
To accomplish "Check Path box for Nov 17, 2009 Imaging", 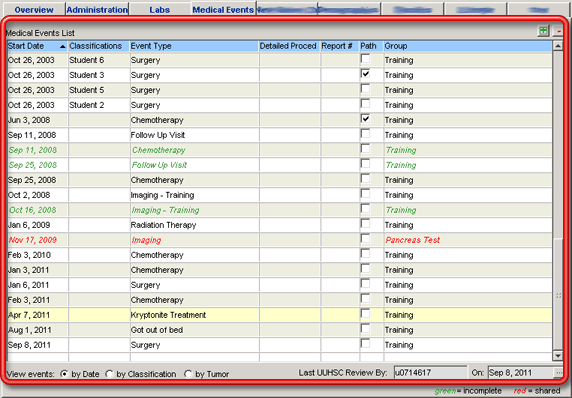I will point(365,239).
